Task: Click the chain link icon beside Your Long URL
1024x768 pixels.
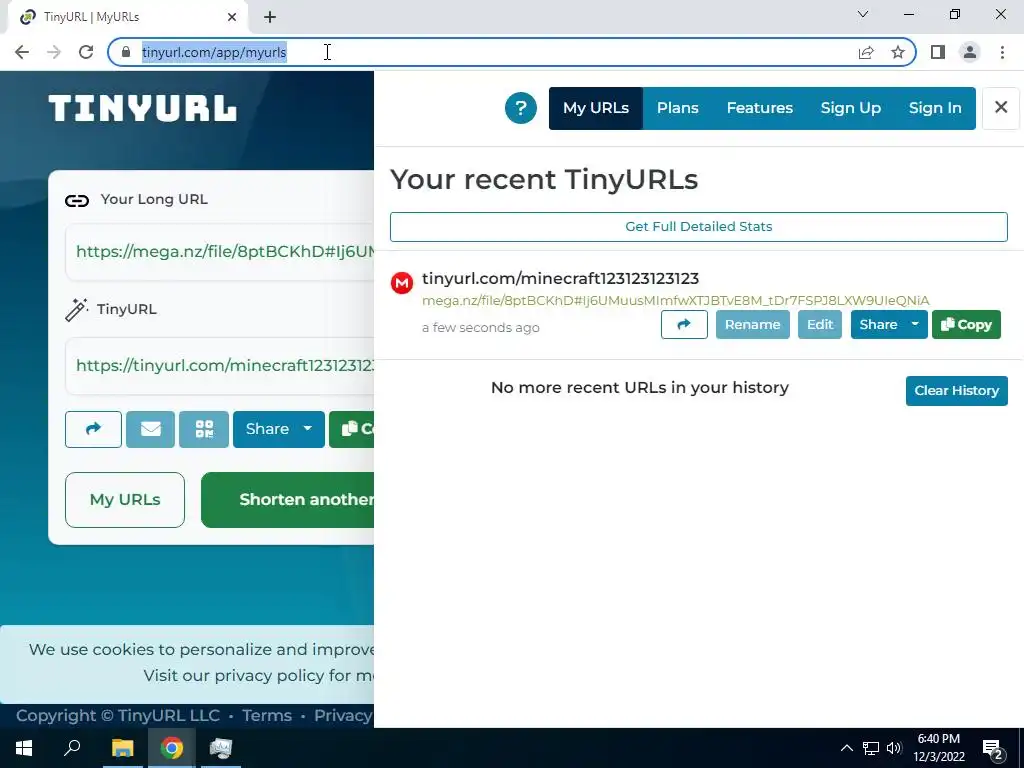Action: [x=77, y=200]
